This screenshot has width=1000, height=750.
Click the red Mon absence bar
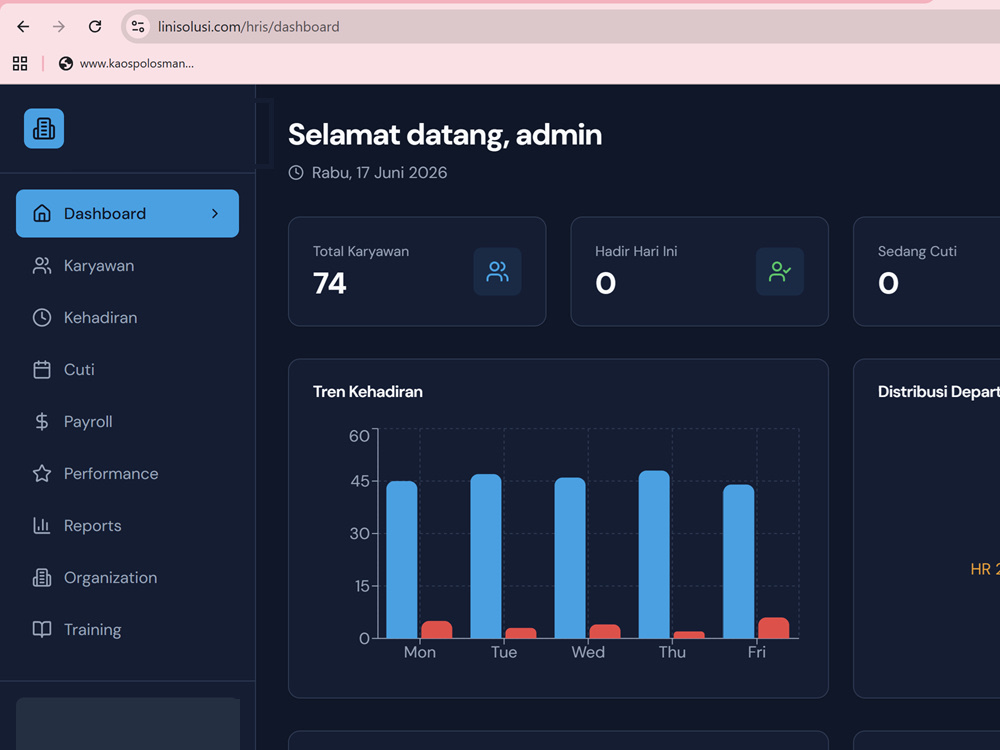click(437, 629)
